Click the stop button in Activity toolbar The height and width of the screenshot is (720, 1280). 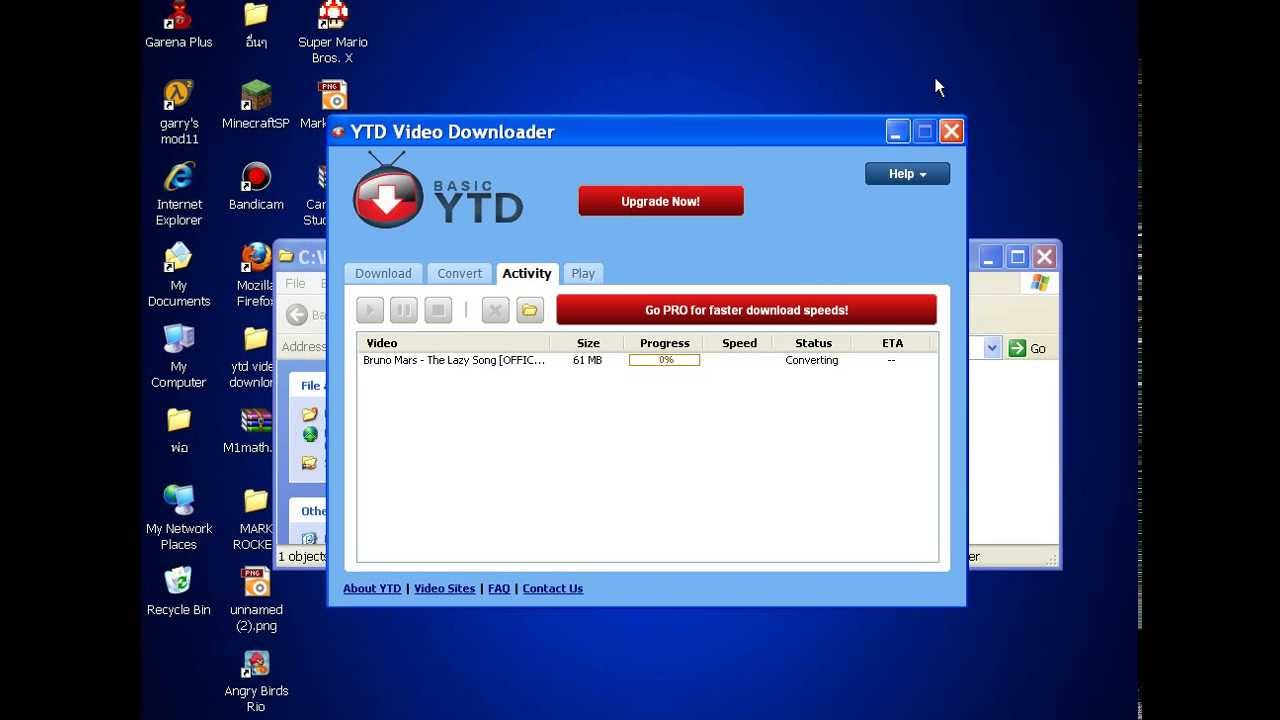(438, 310)
